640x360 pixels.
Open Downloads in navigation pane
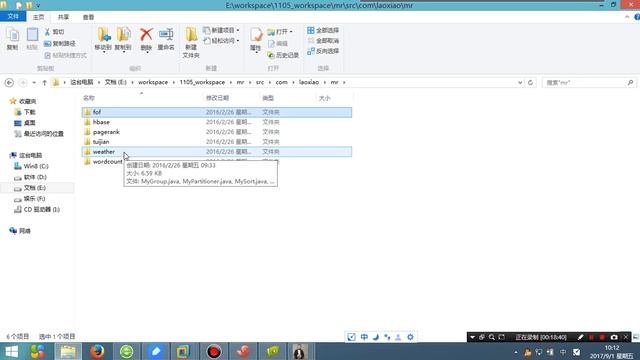click(x=24, y=112)
